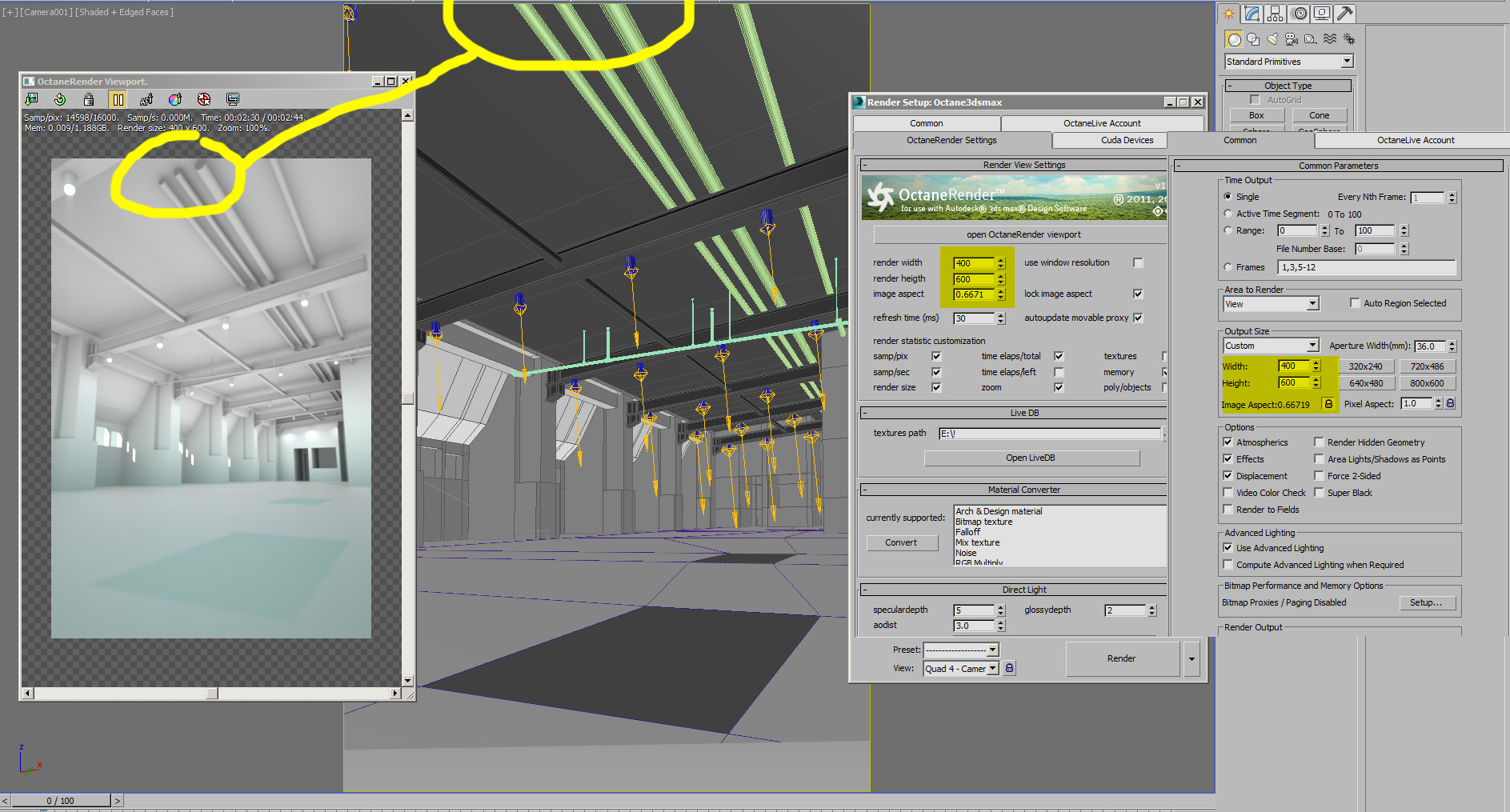Open the Create command panel tab
Screen dimensions: 1510x812
(x=1229, y=13)
